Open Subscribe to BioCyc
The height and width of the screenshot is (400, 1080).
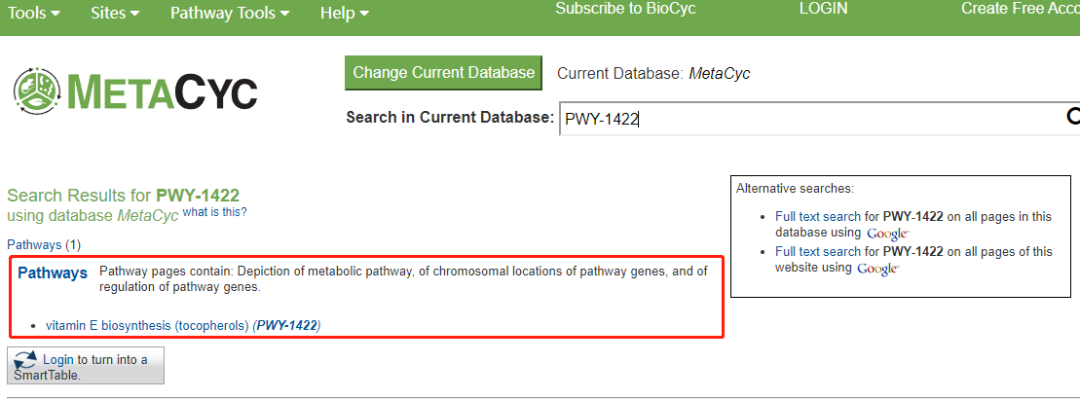click(625, 9)
